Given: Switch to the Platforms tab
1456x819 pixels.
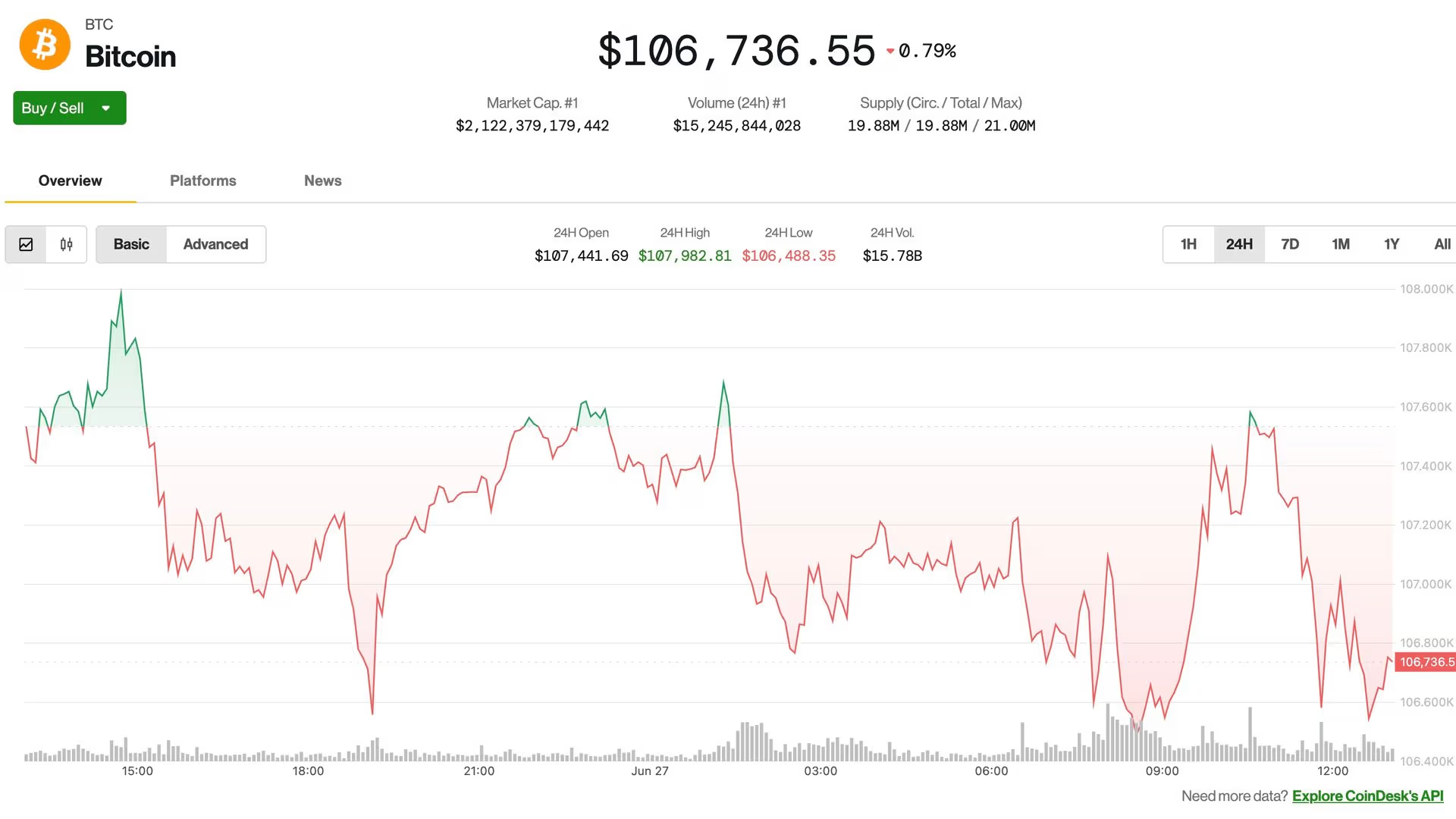Looking at the screenshot, I should 202,180.
